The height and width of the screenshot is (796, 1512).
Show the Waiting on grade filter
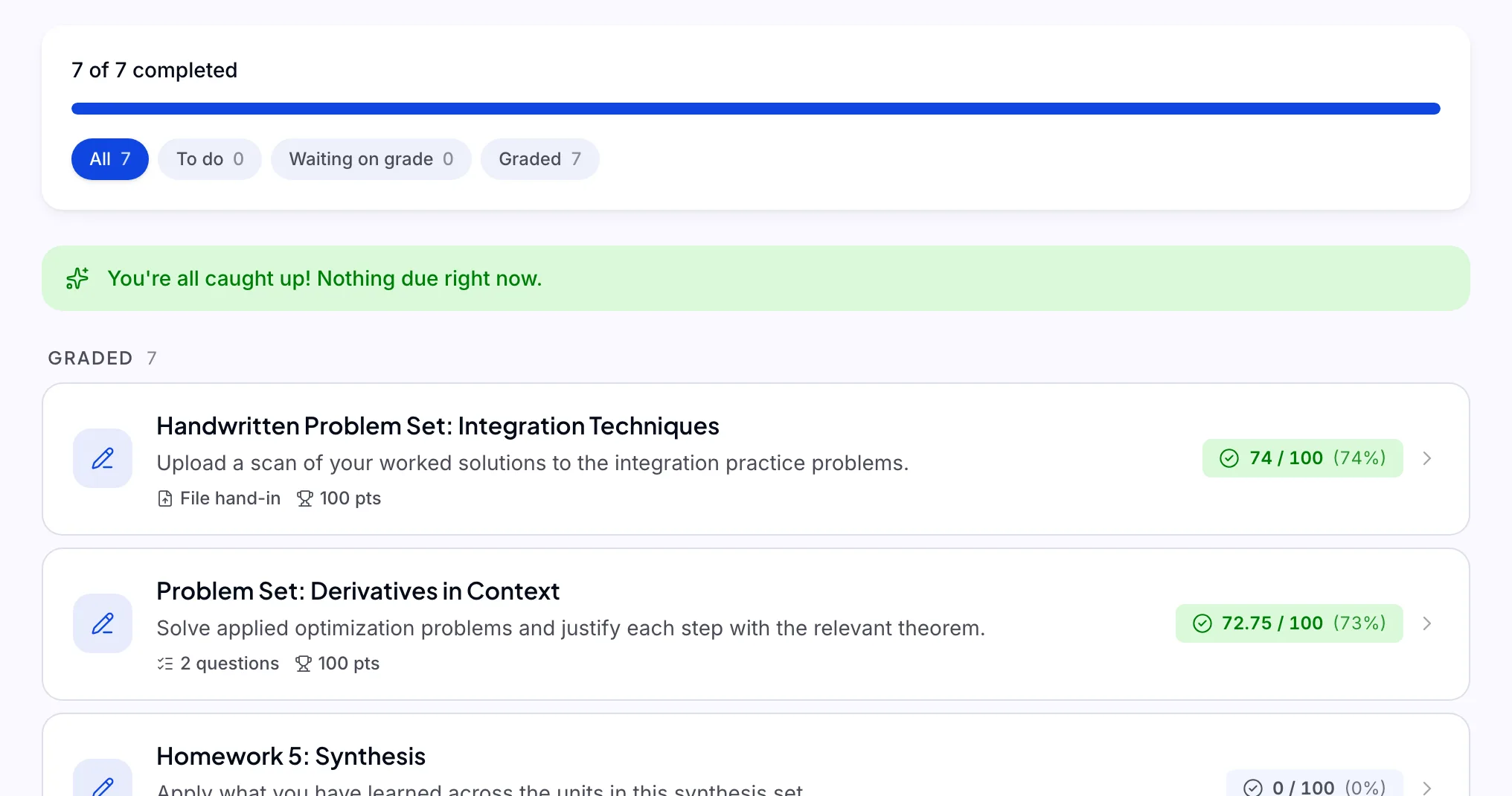coord(371,159)
